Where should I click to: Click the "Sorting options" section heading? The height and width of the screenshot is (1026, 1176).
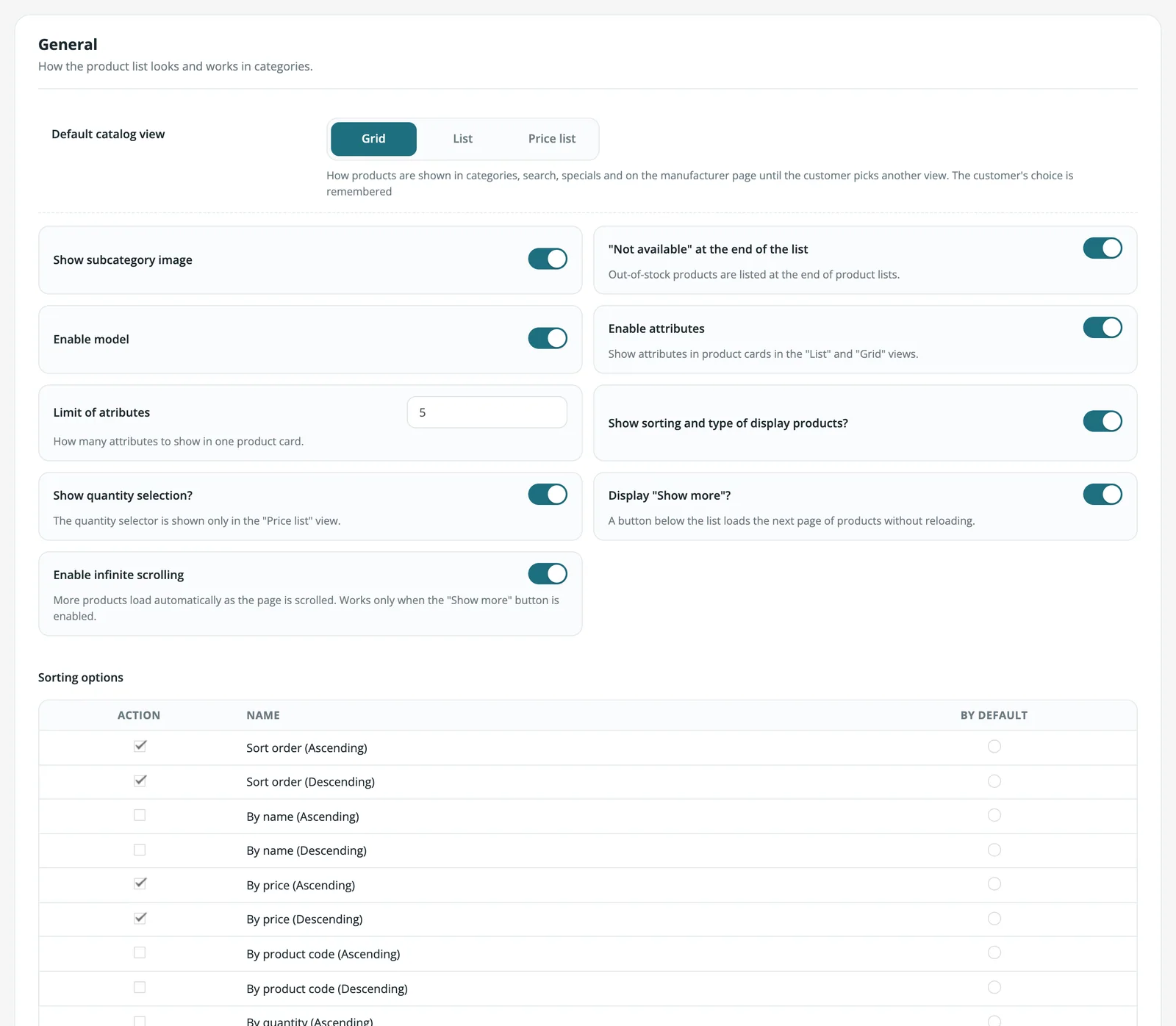81,678
